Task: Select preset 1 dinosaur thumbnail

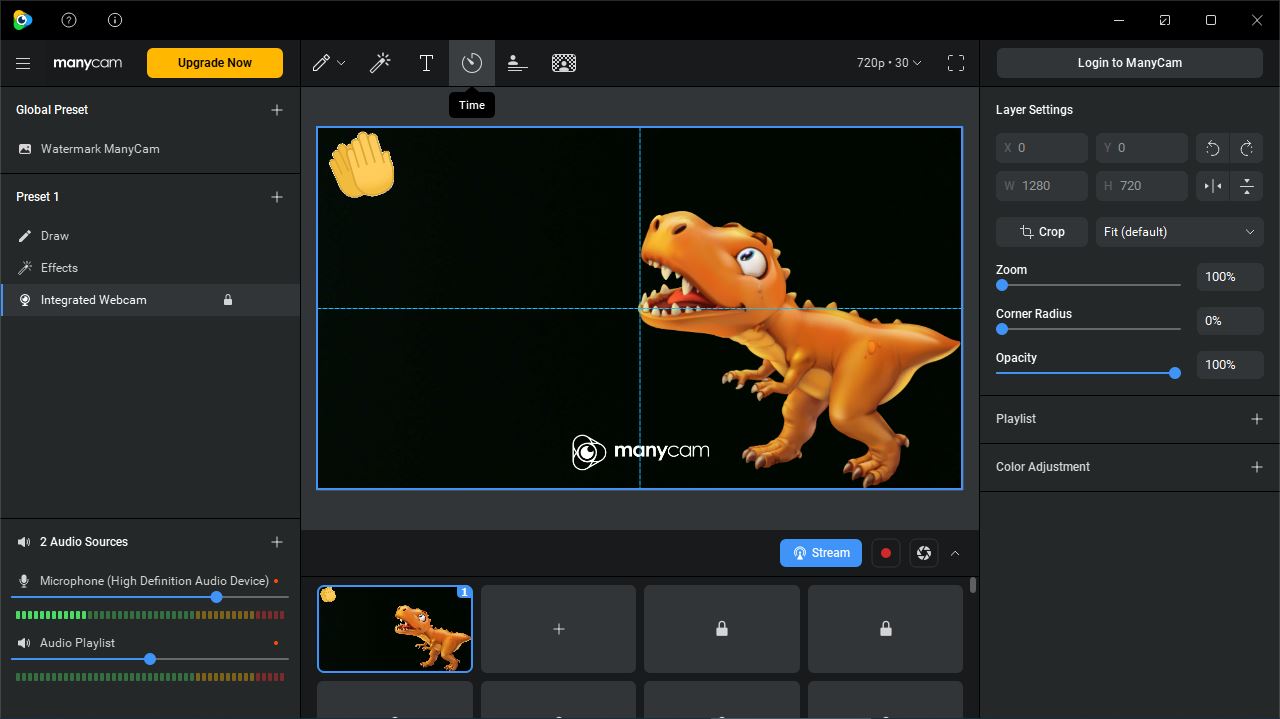Action: (395, 629)
